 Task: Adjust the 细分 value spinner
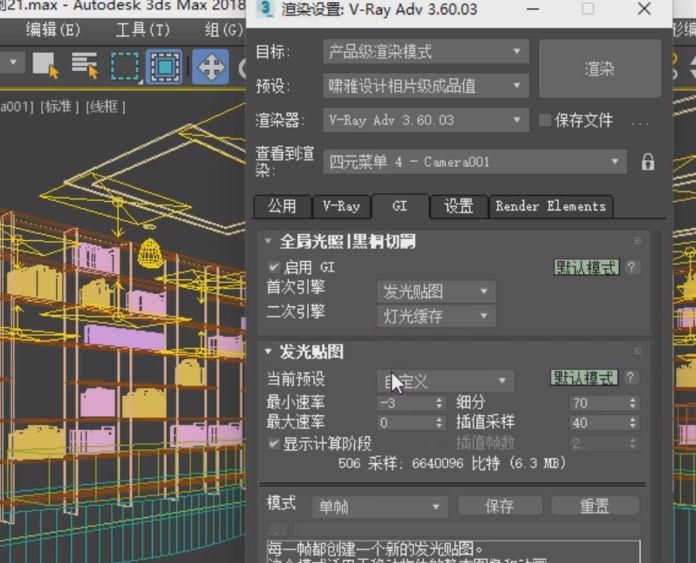(633, 403)
